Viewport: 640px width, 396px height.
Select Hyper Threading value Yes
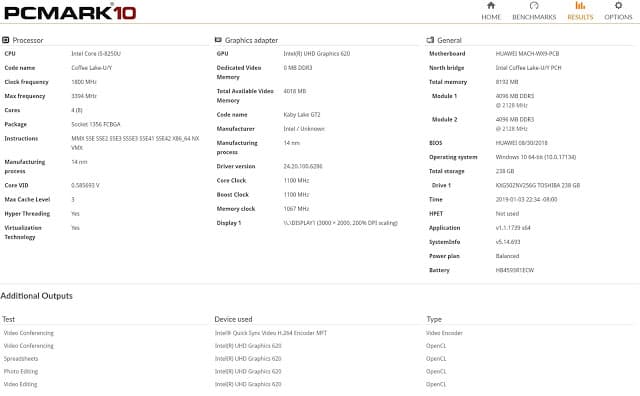76,214
